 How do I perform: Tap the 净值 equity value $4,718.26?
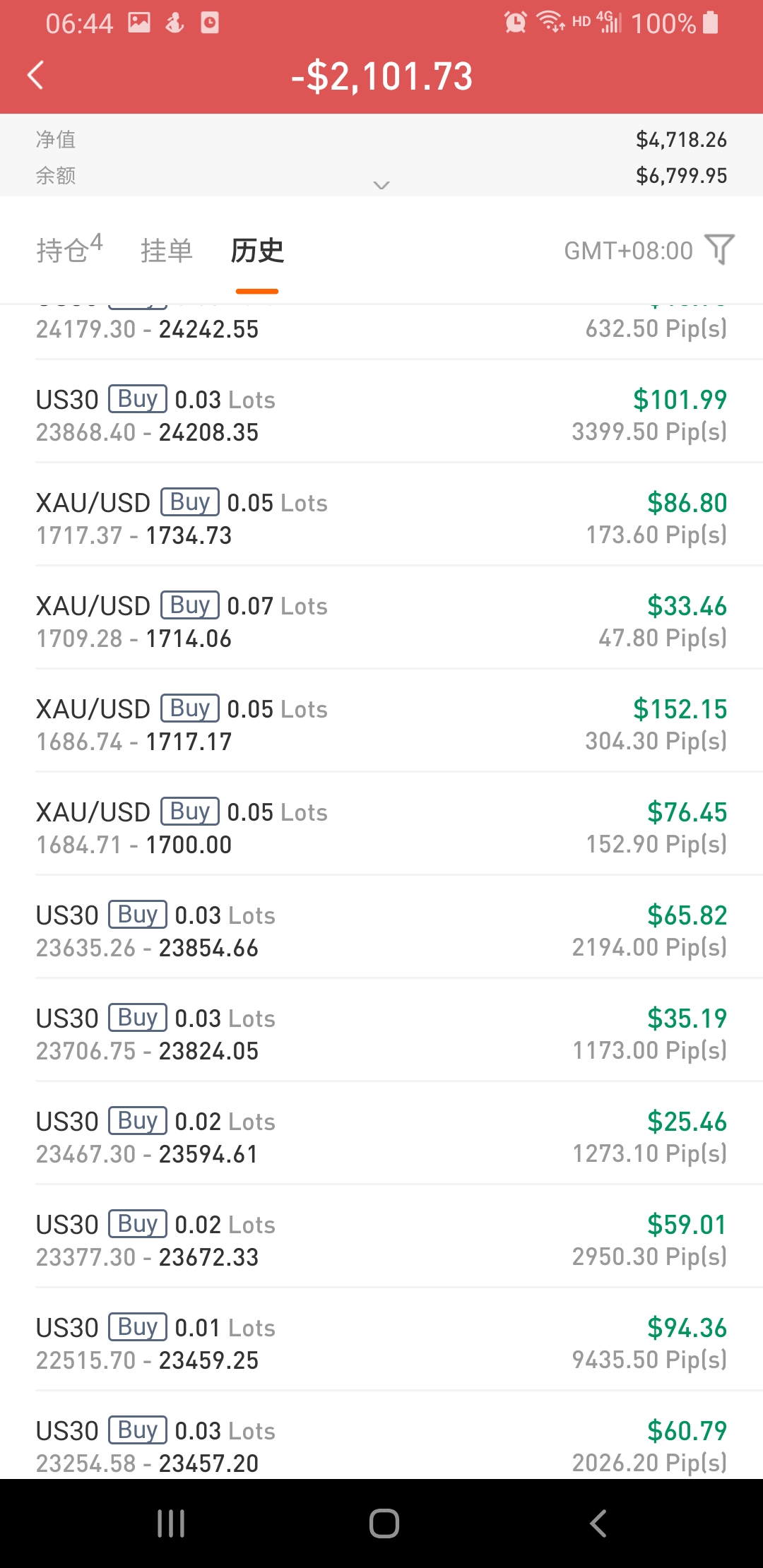(681, 140)
